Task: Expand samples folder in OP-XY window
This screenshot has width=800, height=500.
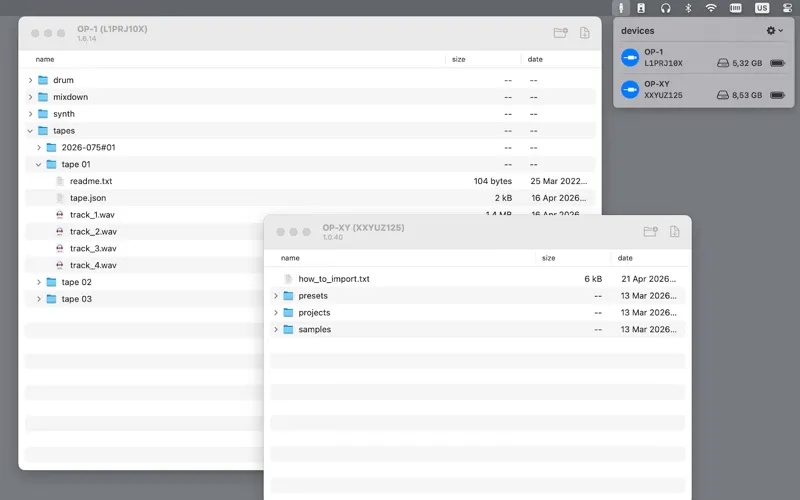Action: pos(276,330)
